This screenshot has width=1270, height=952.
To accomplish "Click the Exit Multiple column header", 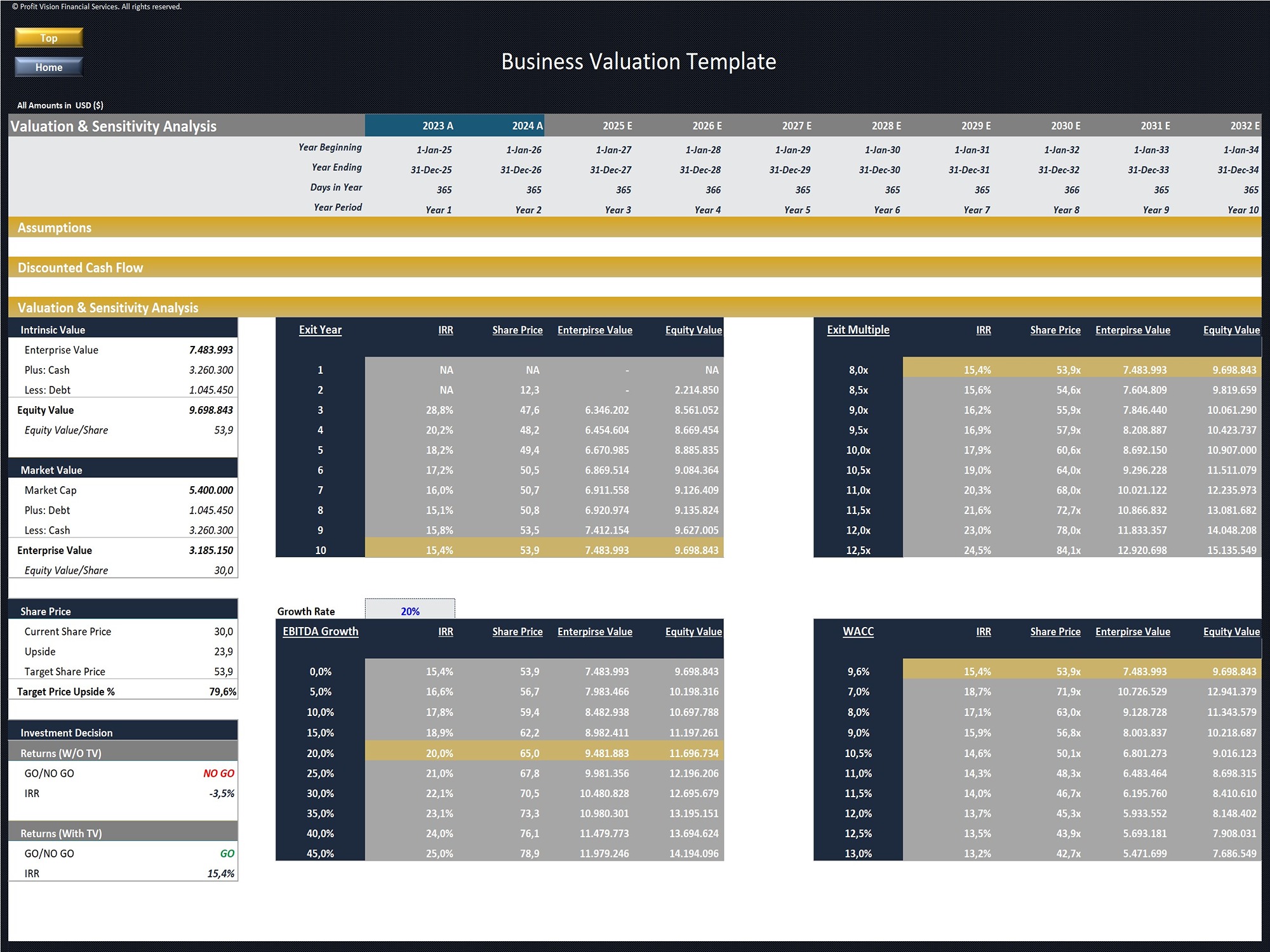I will pyautogui.click(x=858, y=330).
